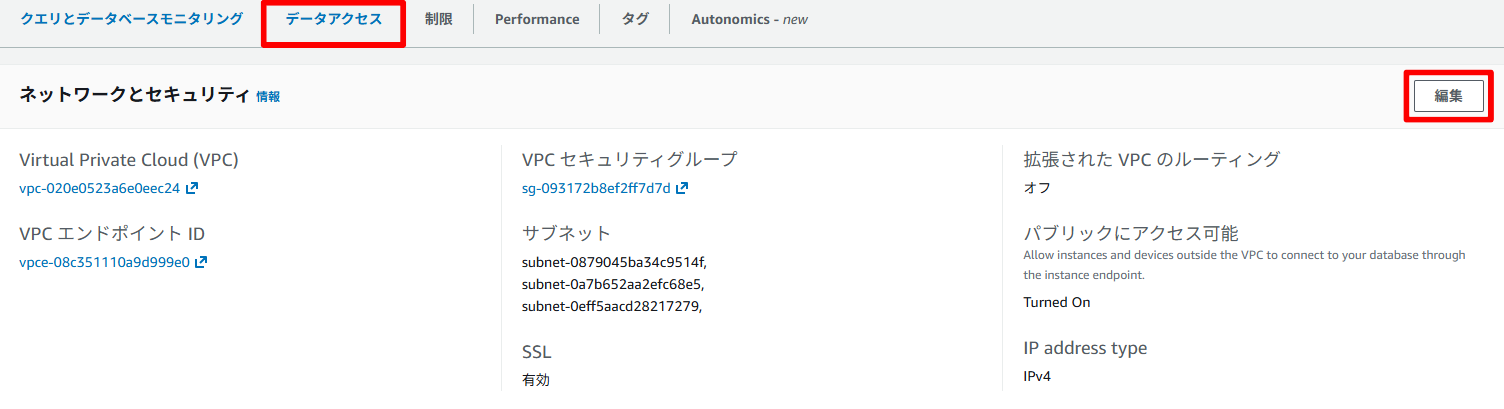The height and width of the screenshot is (409, 1504).
Task: Click the 情報 link next to ネットワークとセキュリティ
Action: tap(268, 97)
